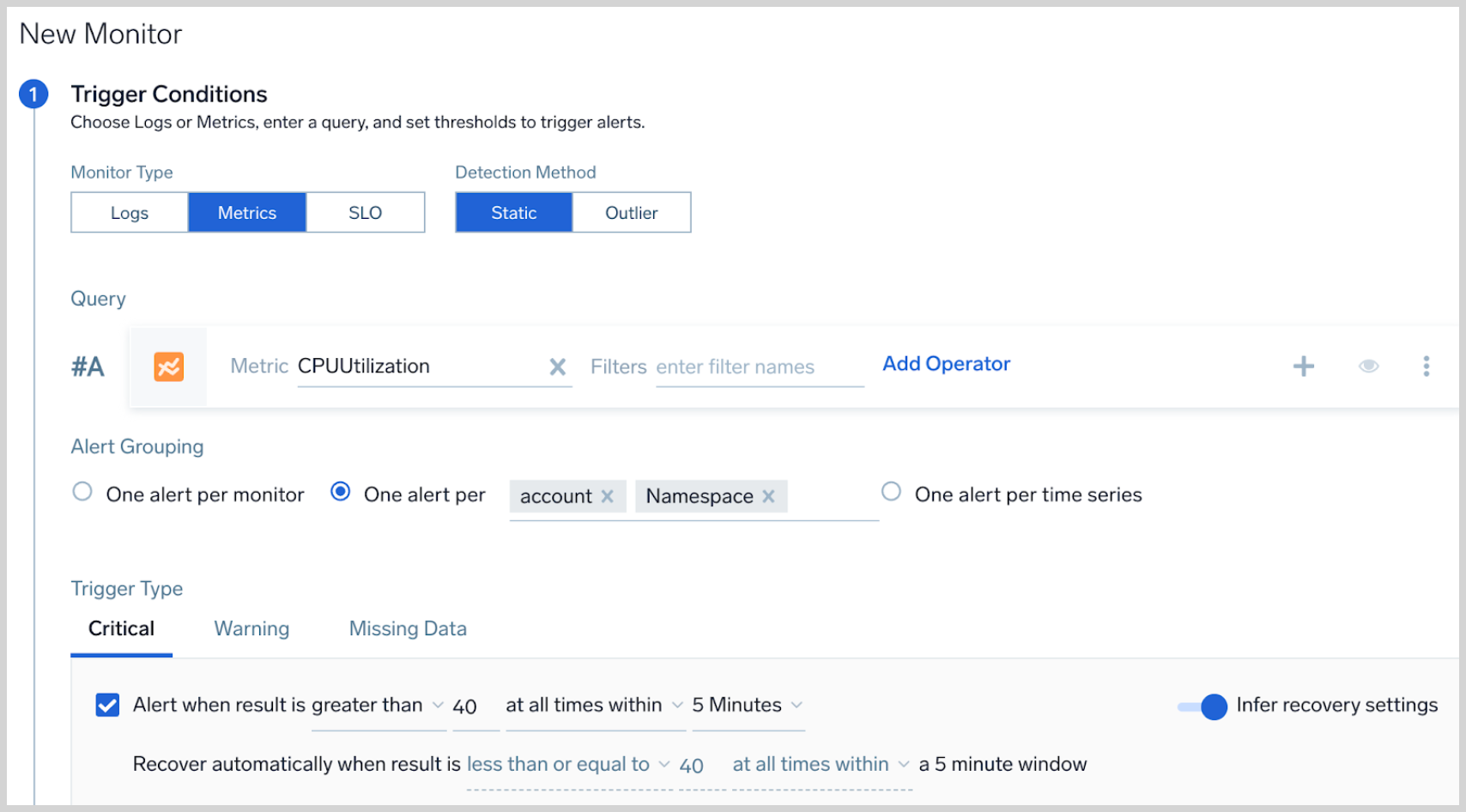Remove the account grouping tag

point(607,496)
